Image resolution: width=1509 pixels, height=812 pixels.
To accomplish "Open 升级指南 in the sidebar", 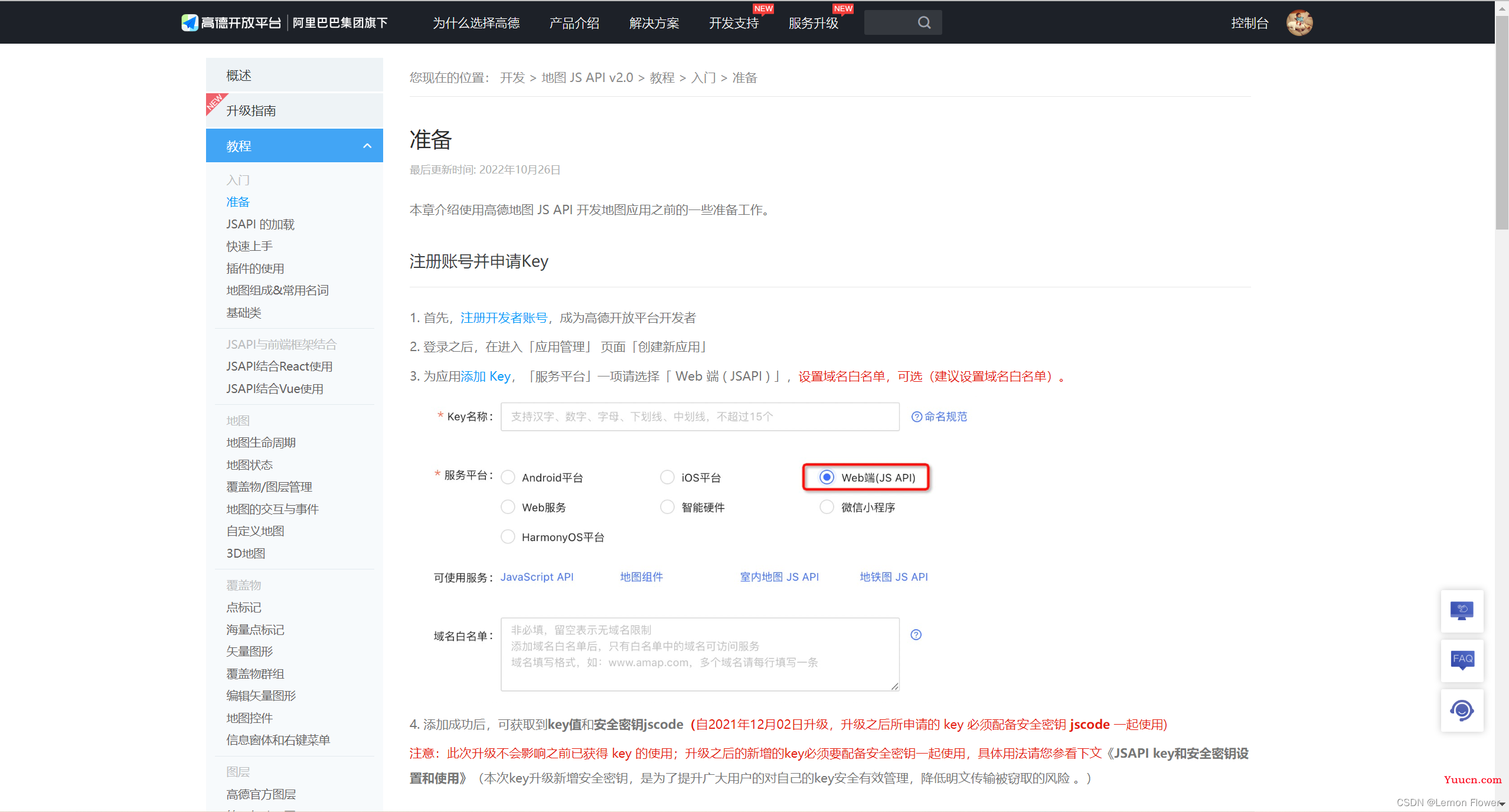I will coord(294,110).
